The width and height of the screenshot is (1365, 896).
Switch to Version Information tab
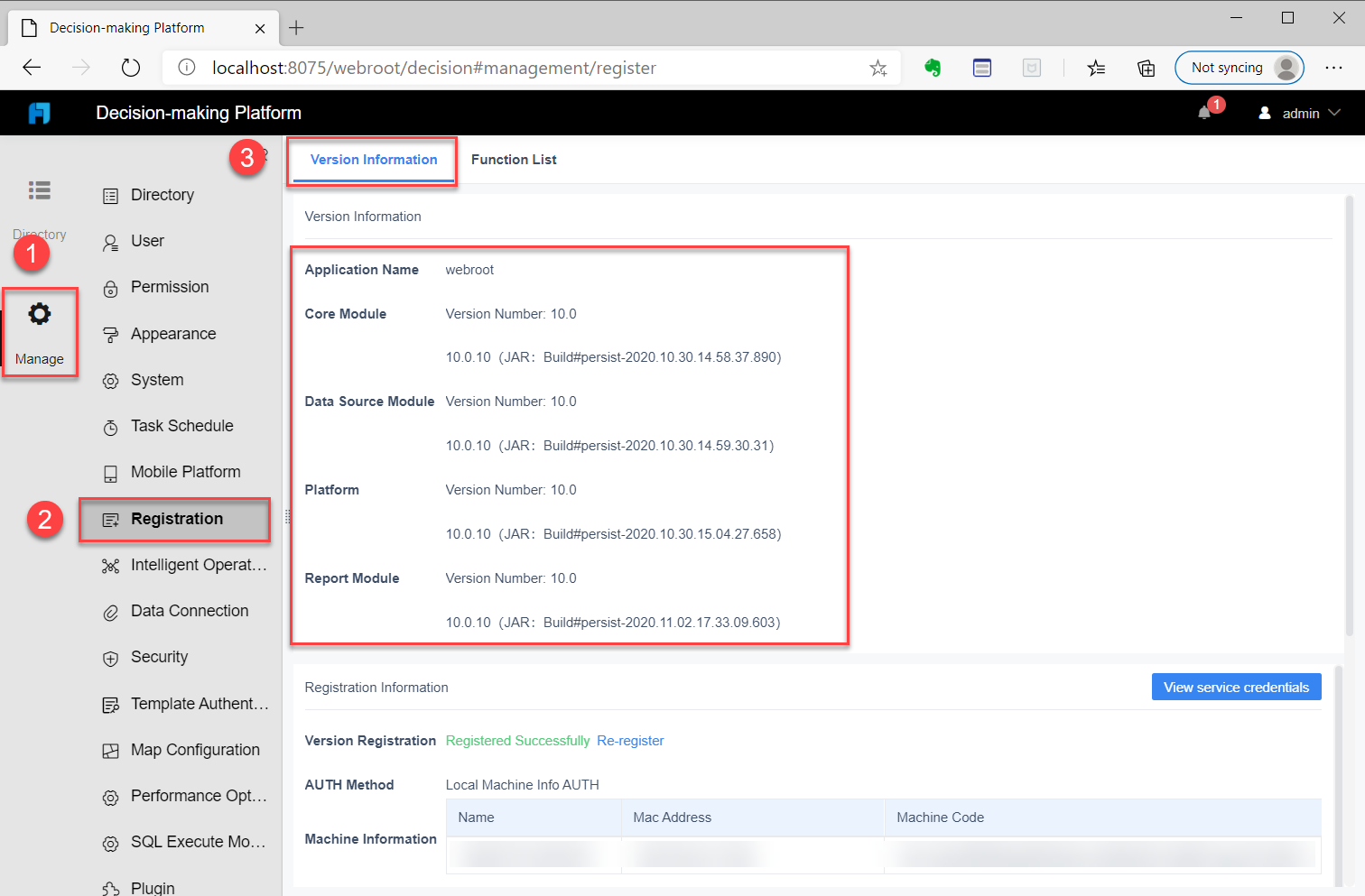coord(374,160)
